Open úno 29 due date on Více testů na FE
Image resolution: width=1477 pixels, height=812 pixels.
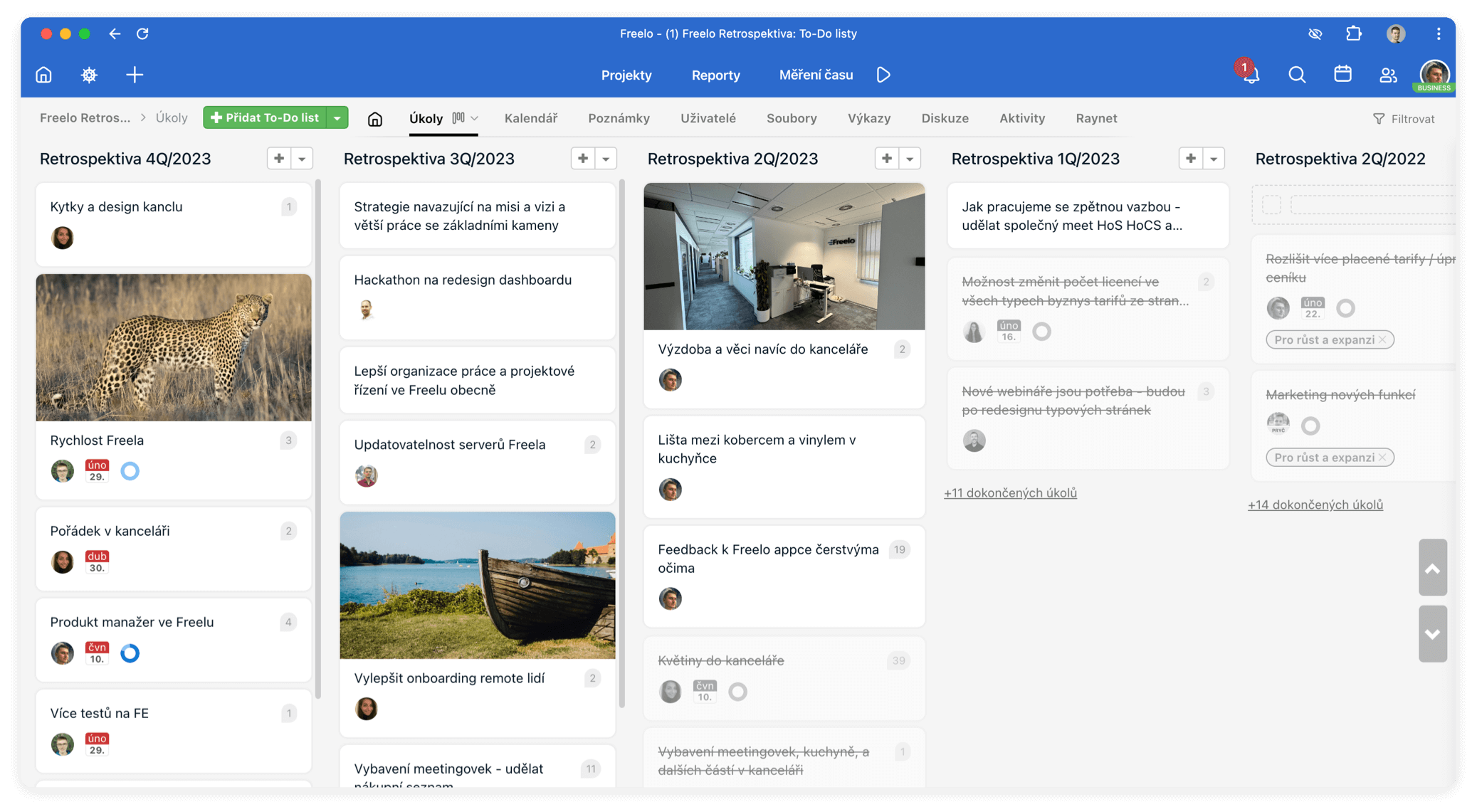[x=97, y=744]
